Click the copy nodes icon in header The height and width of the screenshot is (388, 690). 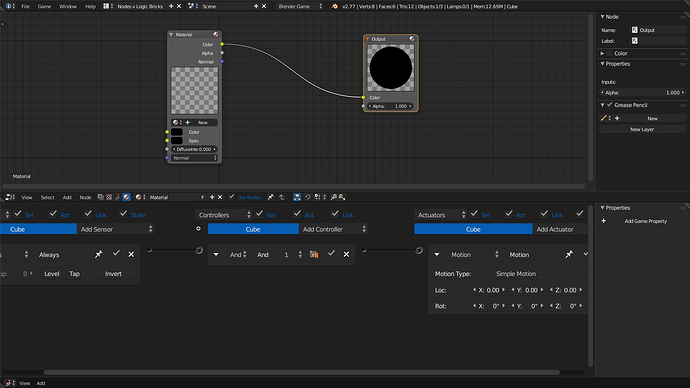pyautogui.click(x=334, y=197)
